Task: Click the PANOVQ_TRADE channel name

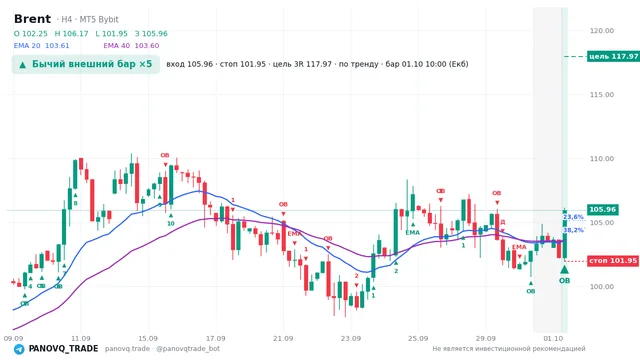Action: (63, 349)
